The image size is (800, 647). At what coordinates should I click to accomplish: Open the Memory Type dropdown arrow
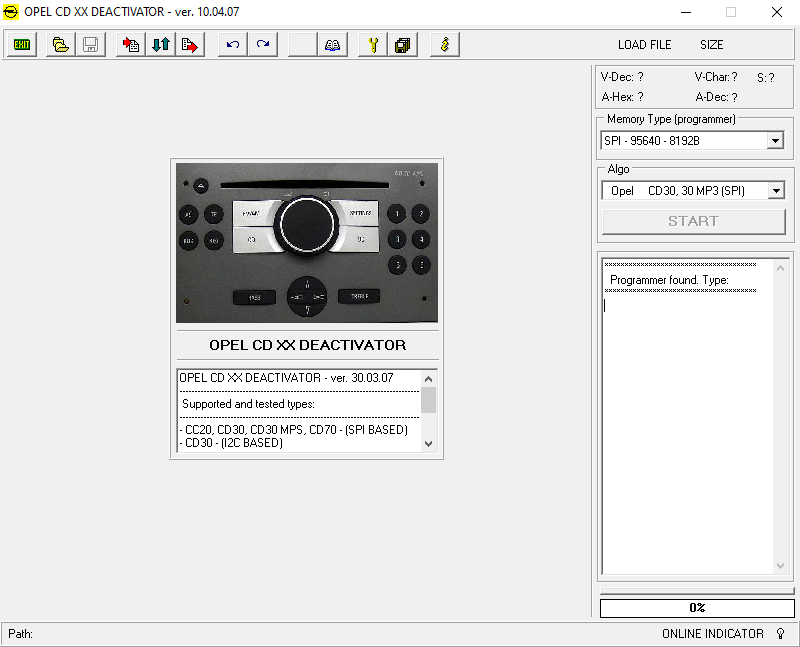775,140
